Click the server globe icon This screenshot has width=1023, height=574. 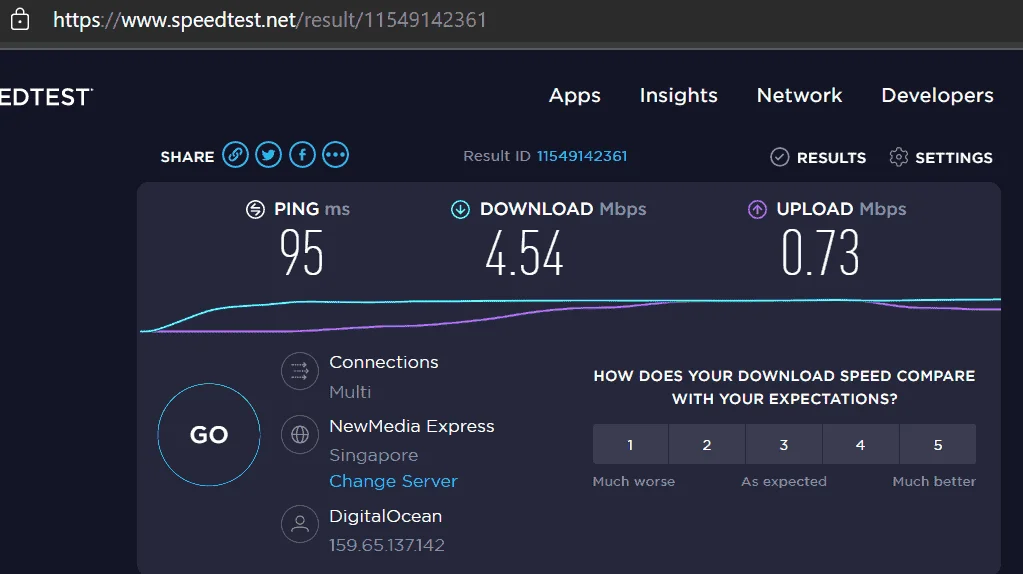299,434
